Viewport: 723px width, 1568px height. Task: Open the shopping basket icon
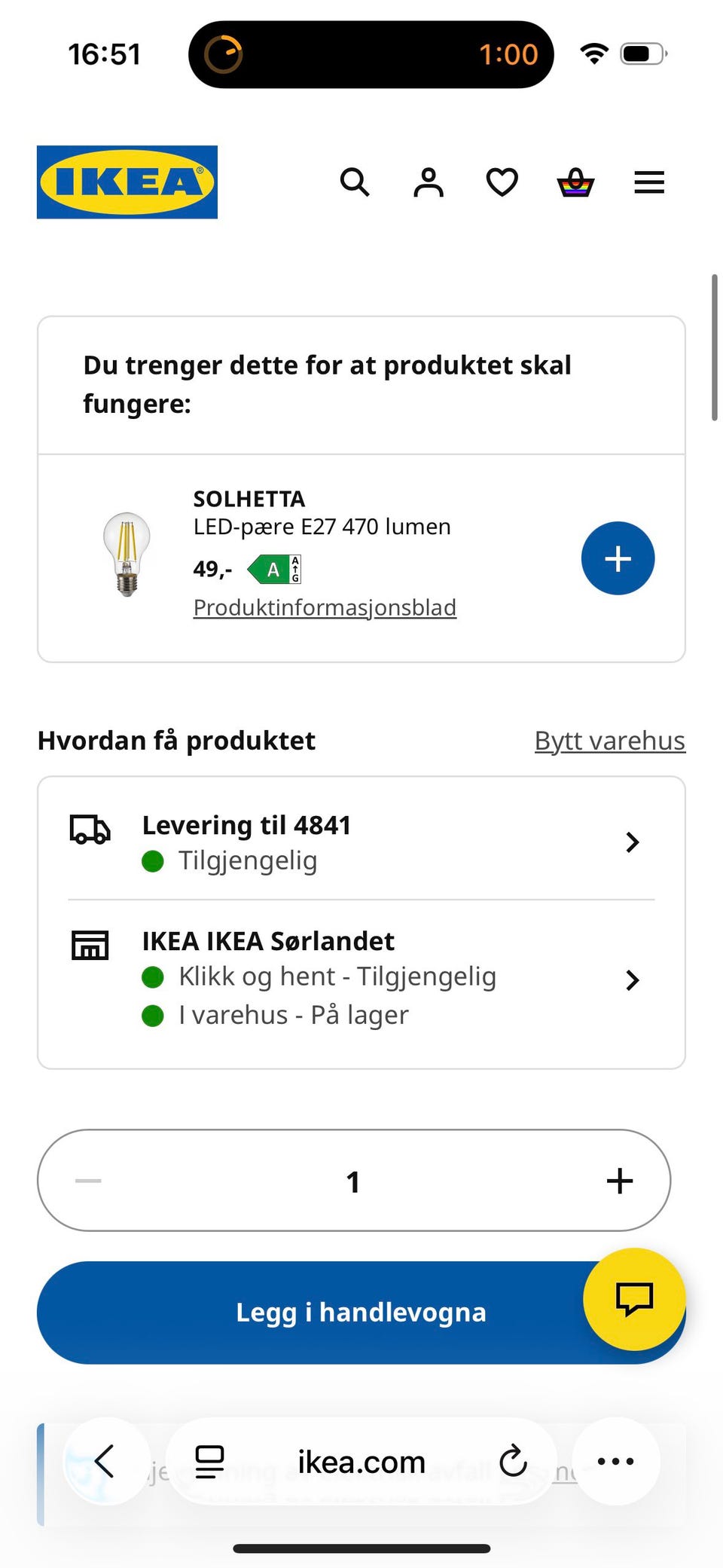coord(575,182)
